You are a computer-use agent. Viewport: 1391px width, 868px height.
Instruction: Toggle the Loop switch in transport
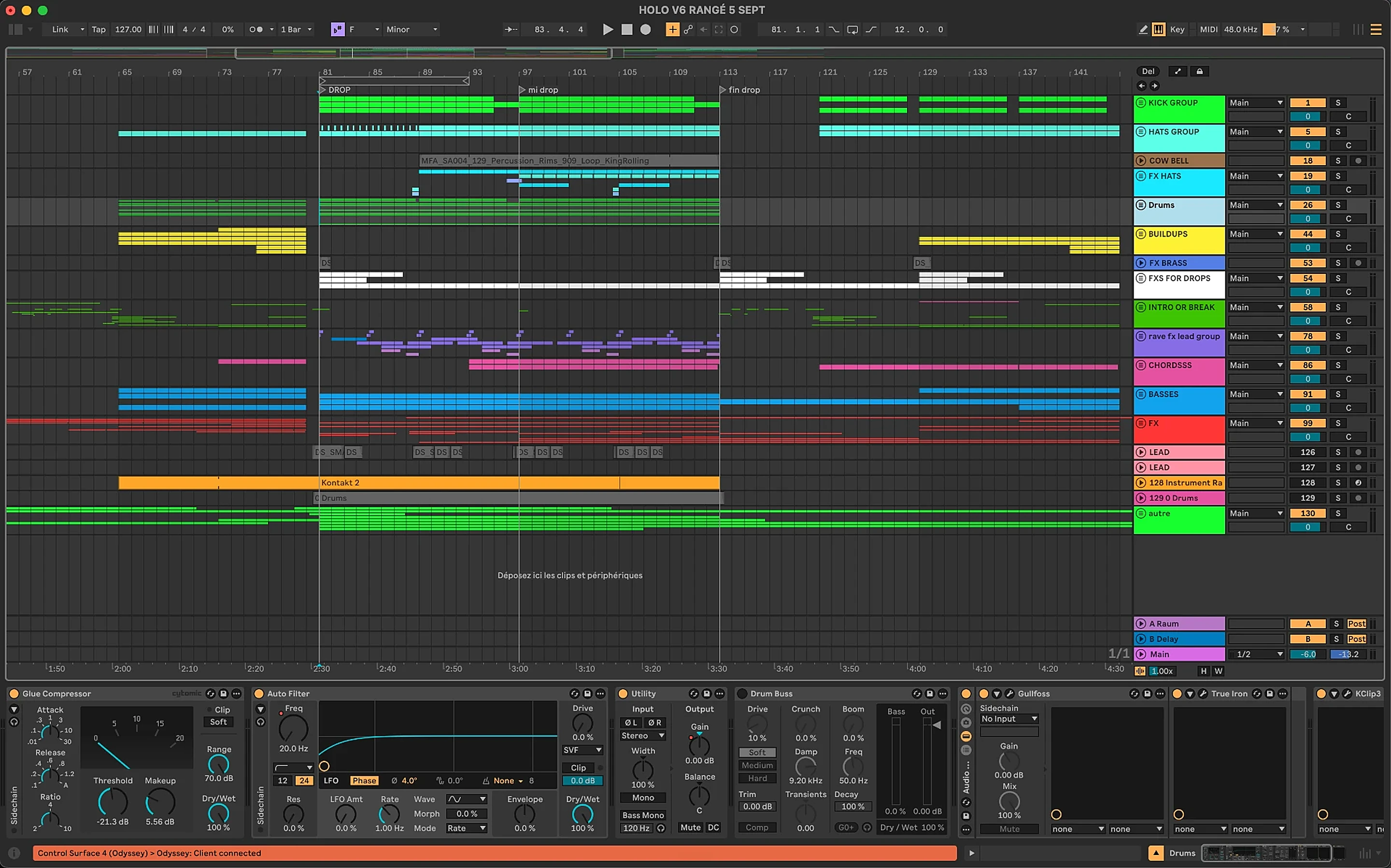(852, 29)
